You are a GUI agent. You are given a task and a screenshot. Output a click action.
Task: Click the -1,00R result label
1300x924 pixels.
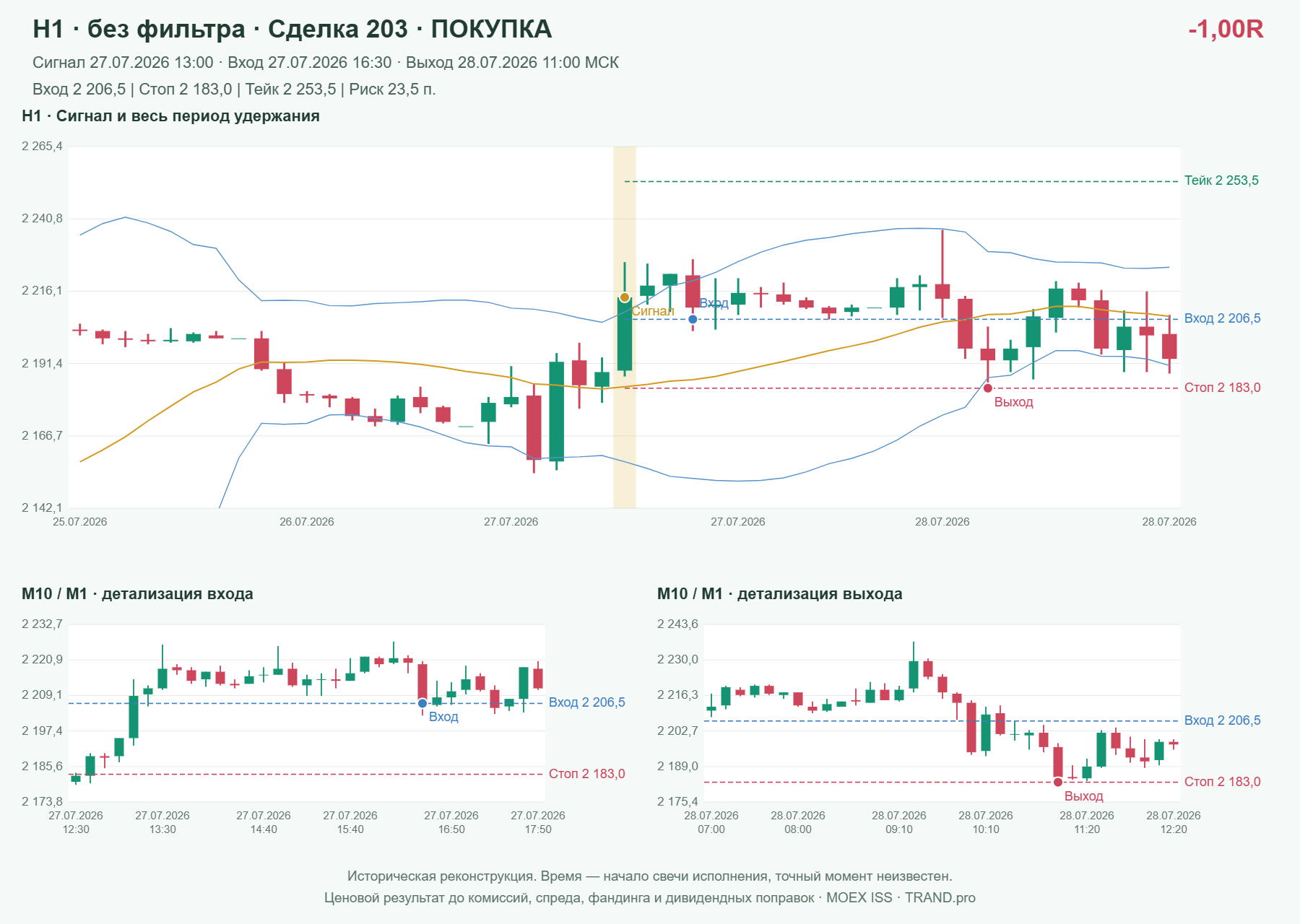pos(1226,30)
